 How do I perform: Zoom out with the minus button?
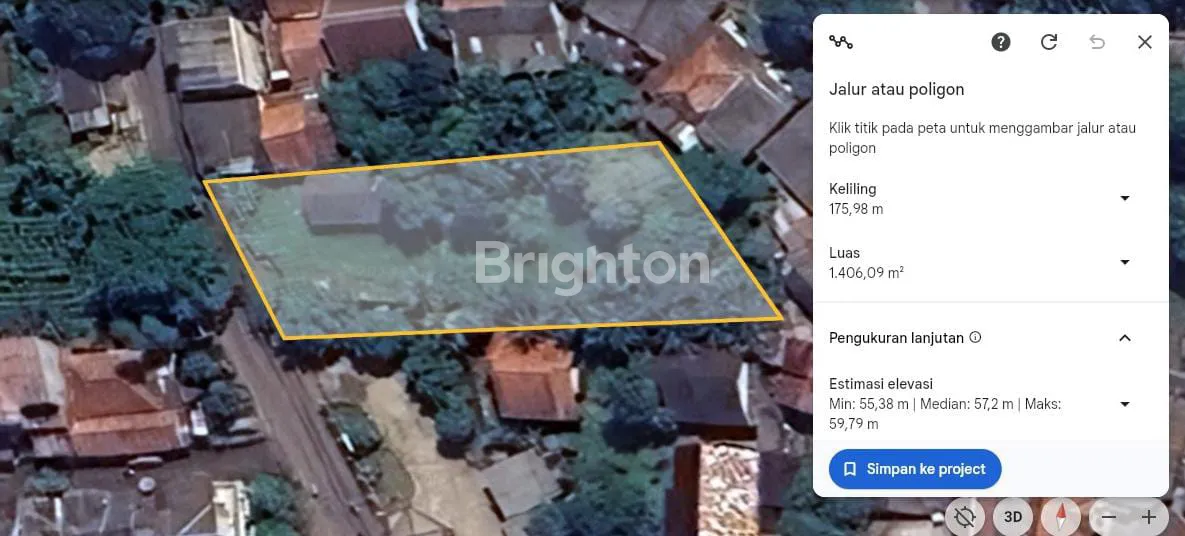(1109, 517)
